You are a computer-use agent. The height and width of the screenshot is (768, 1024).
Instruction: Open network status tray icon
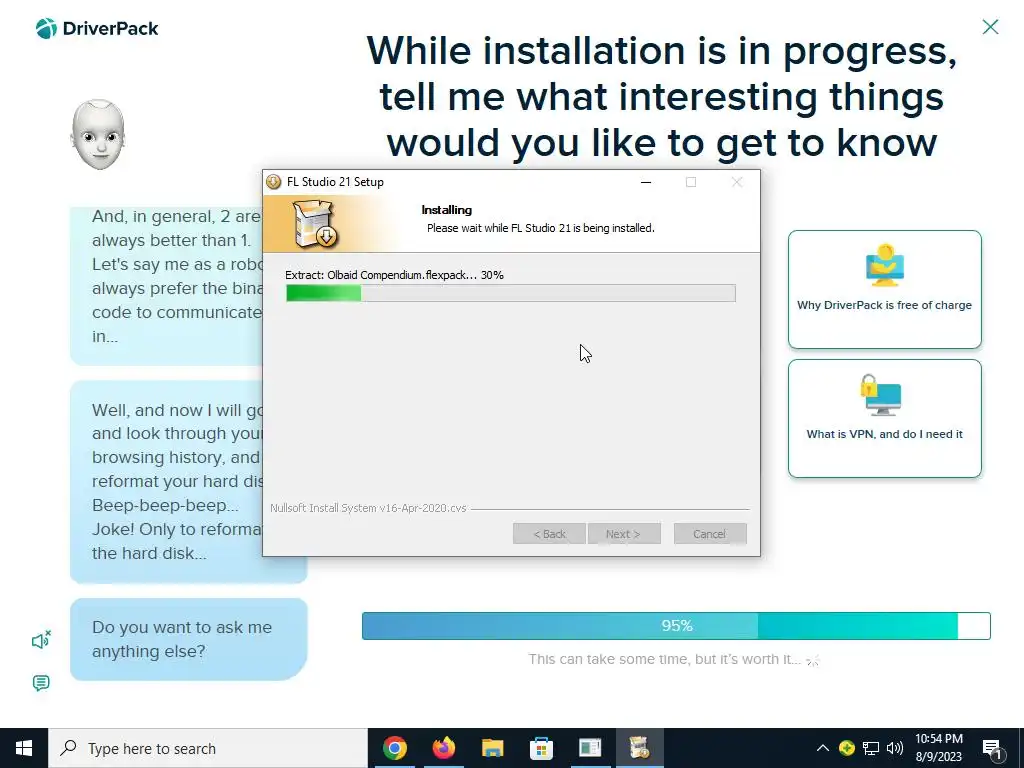[871, 748]
